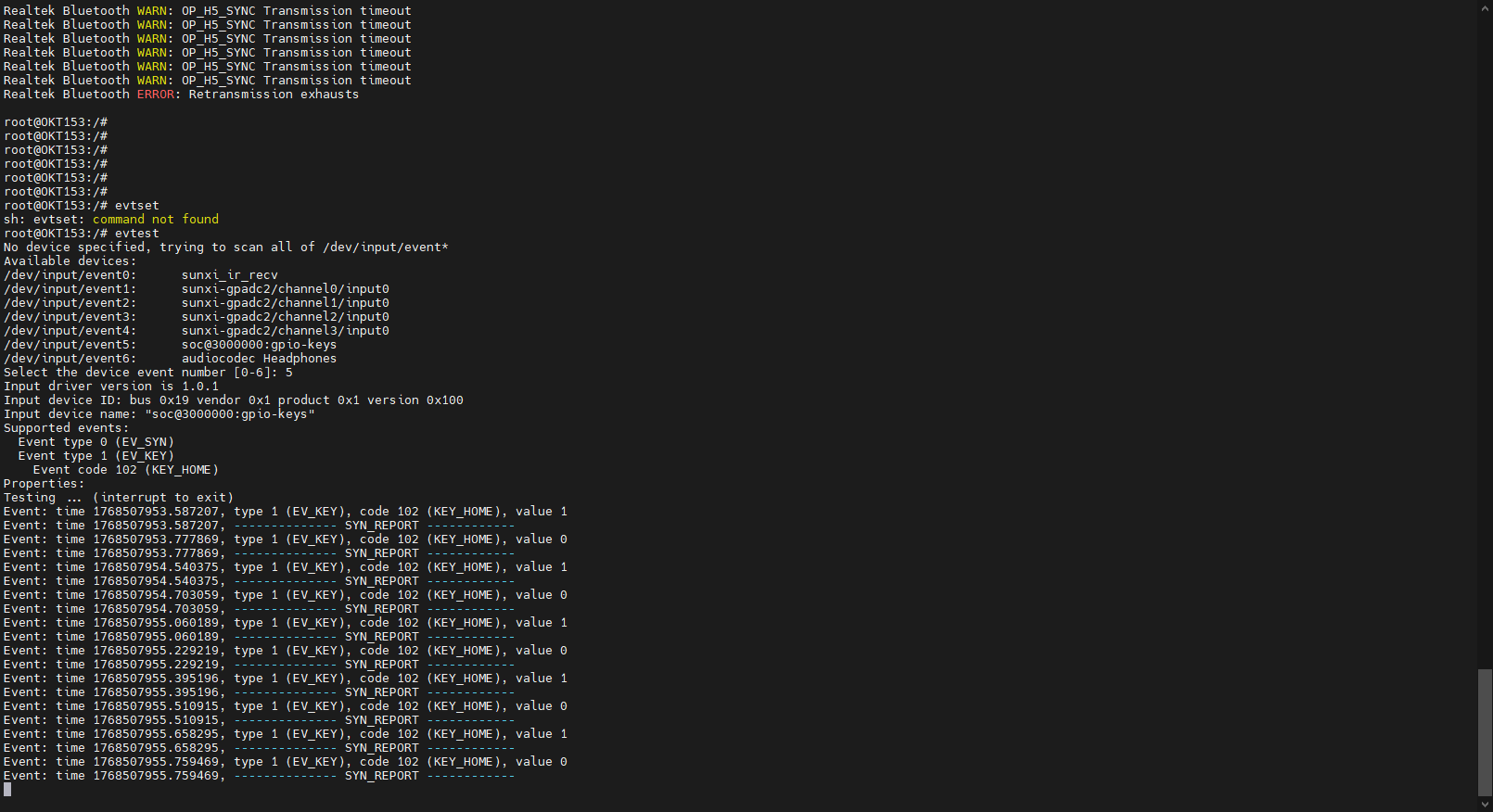This screenshot has height=812, width=1493.
Task: Click the "Event code 102 (KEY_HOME)" line
Action: click(125, 470)
